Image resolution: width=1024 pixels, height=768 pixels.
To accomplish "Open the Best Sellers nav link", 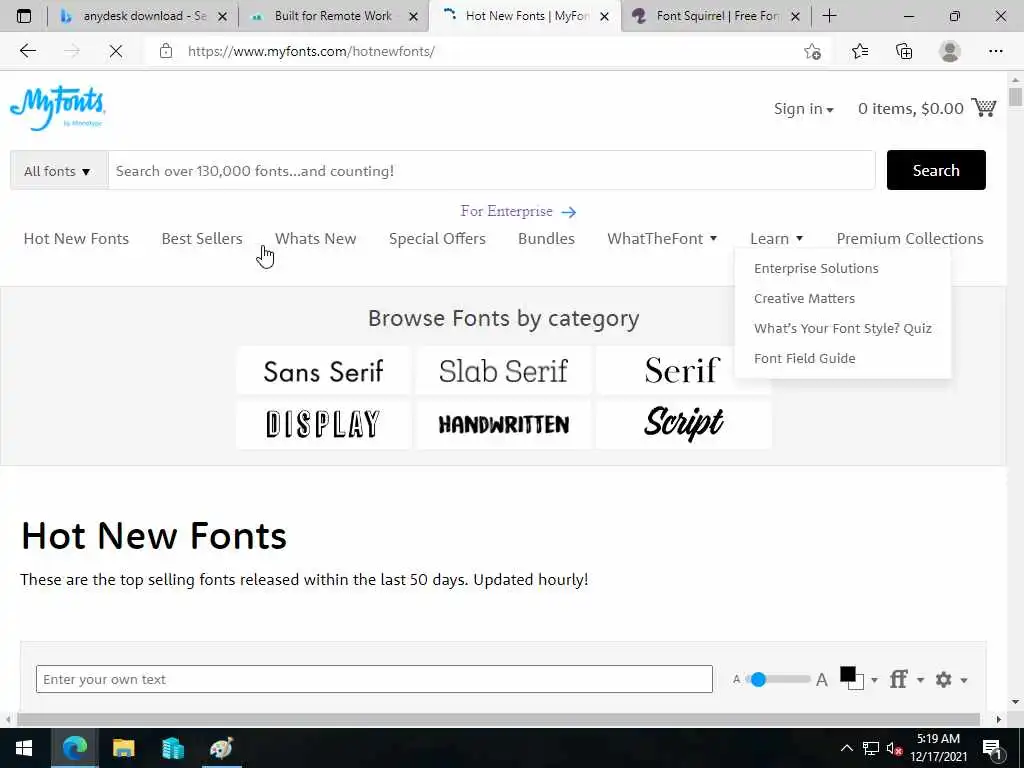I will pyautogui.click(x=202, y=239).
